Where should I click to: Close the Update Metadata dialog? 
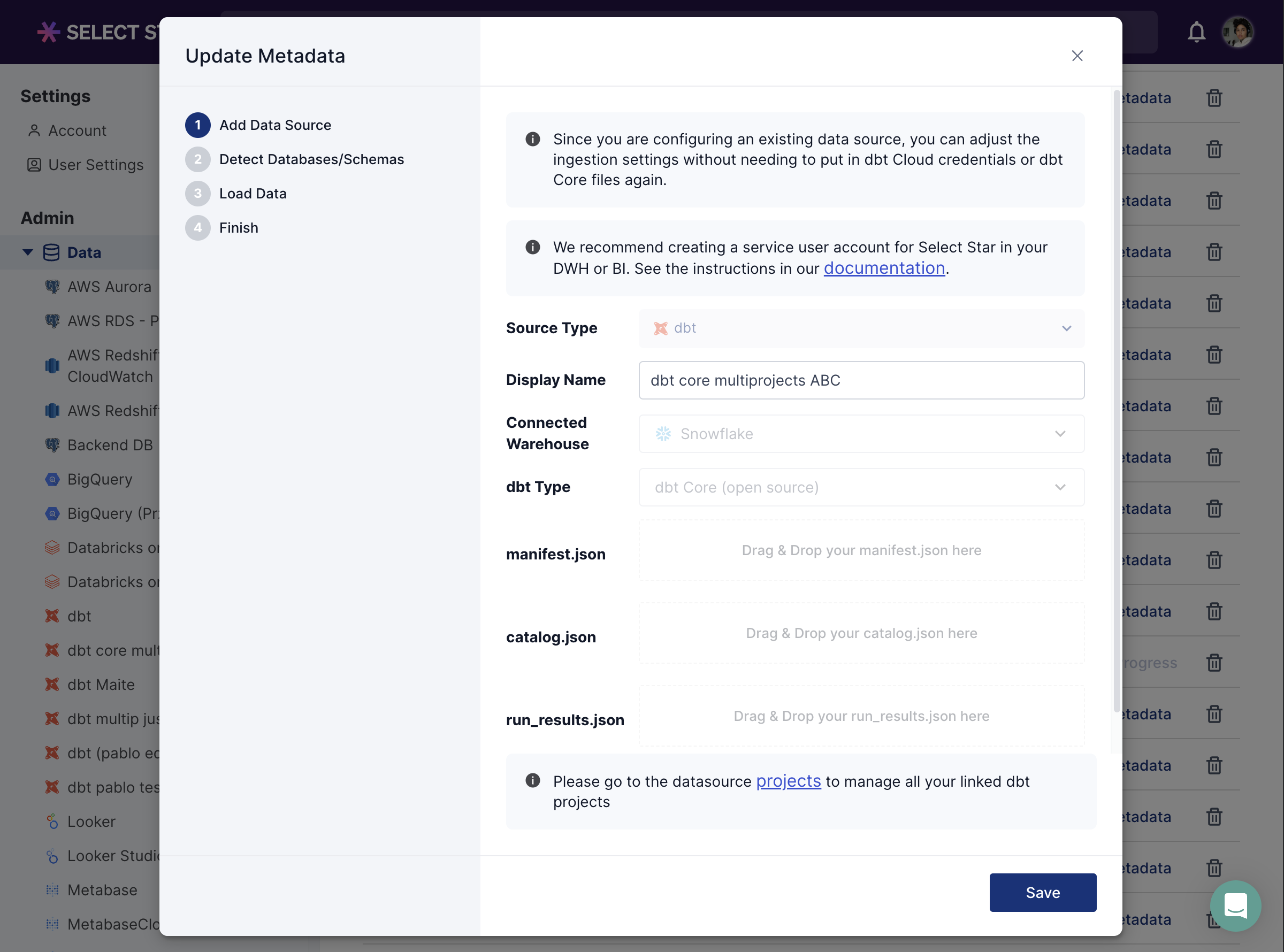pyautogui.click(x=1076, y=56)
